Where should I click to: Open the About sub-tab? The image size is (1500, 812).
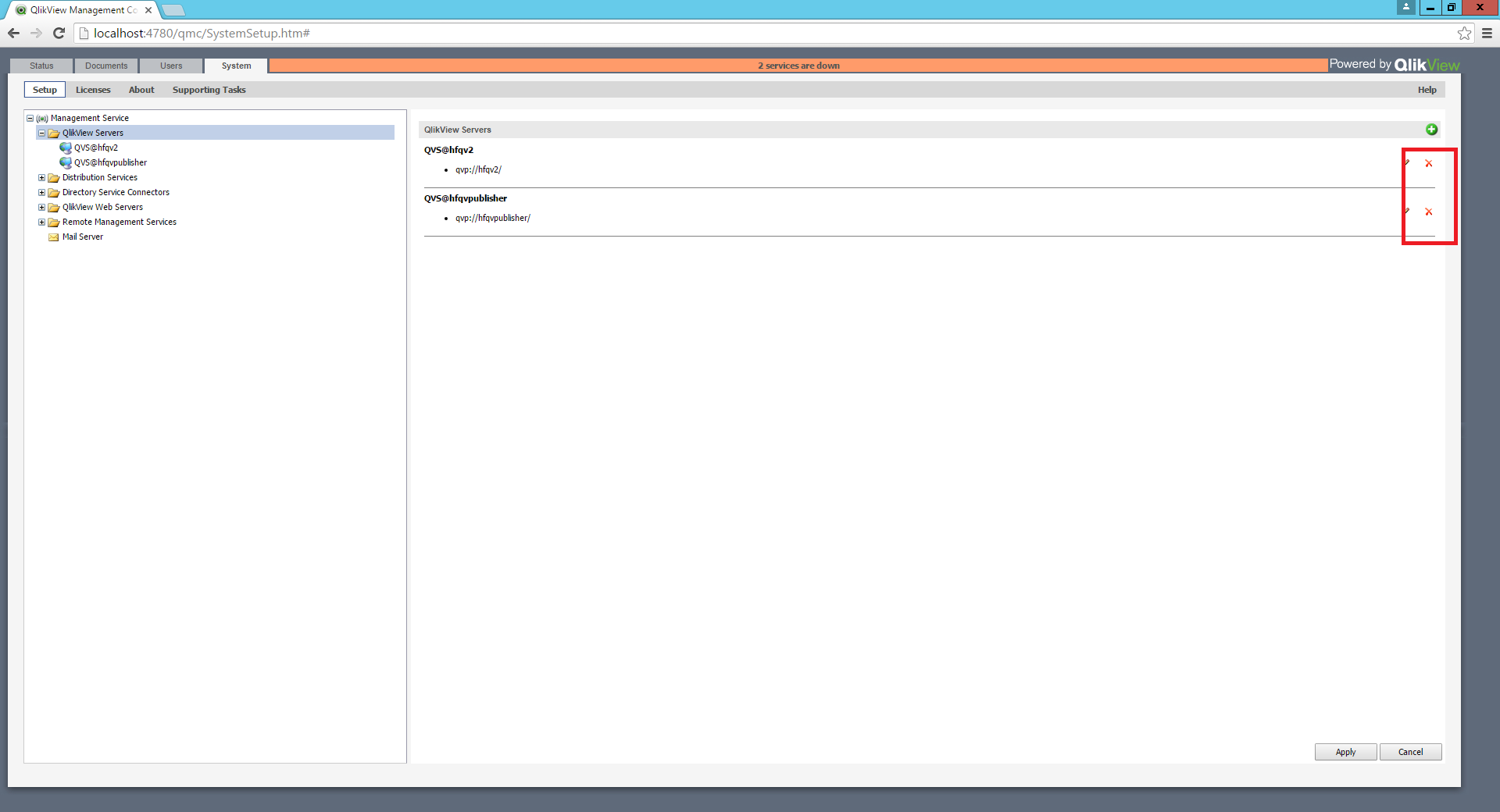point(141,90)
